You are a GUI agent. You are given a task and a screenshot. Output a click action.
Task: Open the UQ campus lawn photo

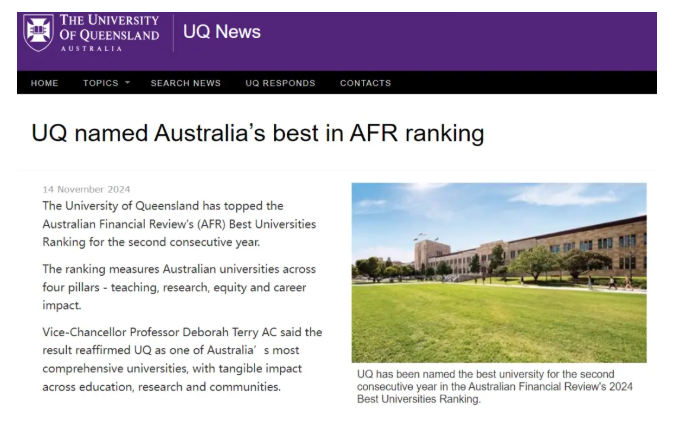pyautogui.click(x=499, y=272)
